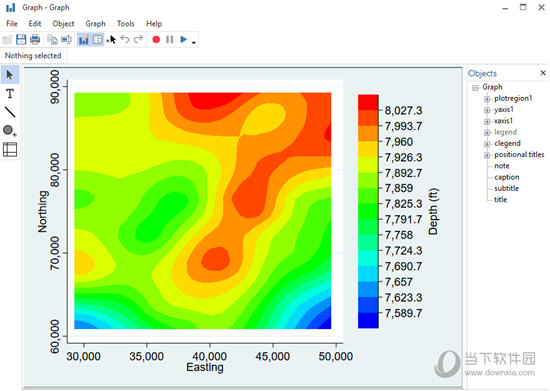Screen dimensions: 550x391
Task: Close the Objects panel
Action: tap(543, 73)
